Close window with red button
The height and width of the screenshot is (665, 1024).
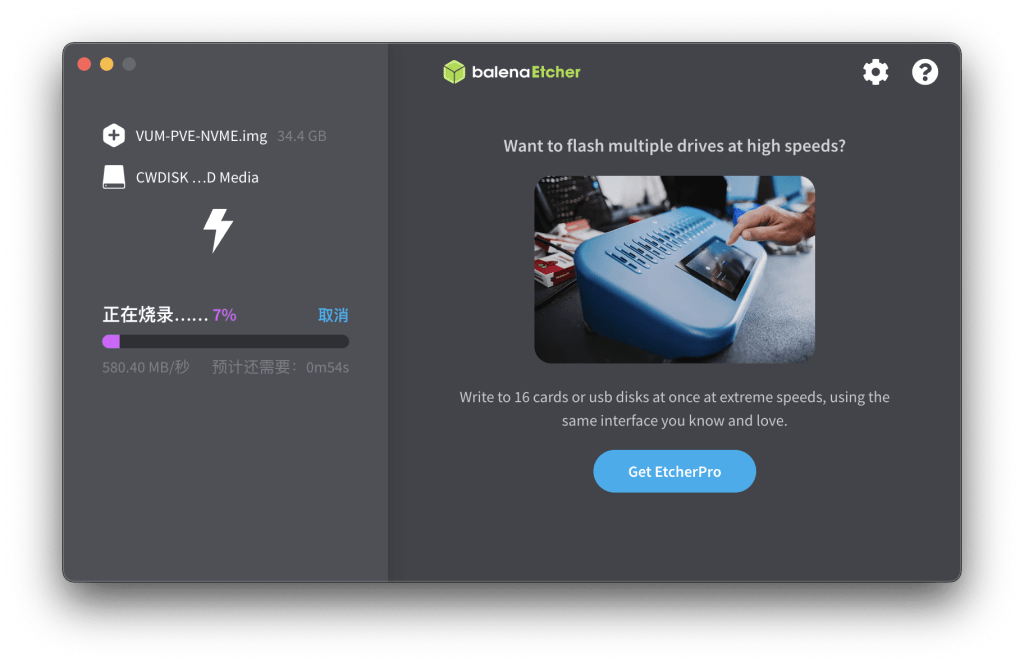coord(84,64)
